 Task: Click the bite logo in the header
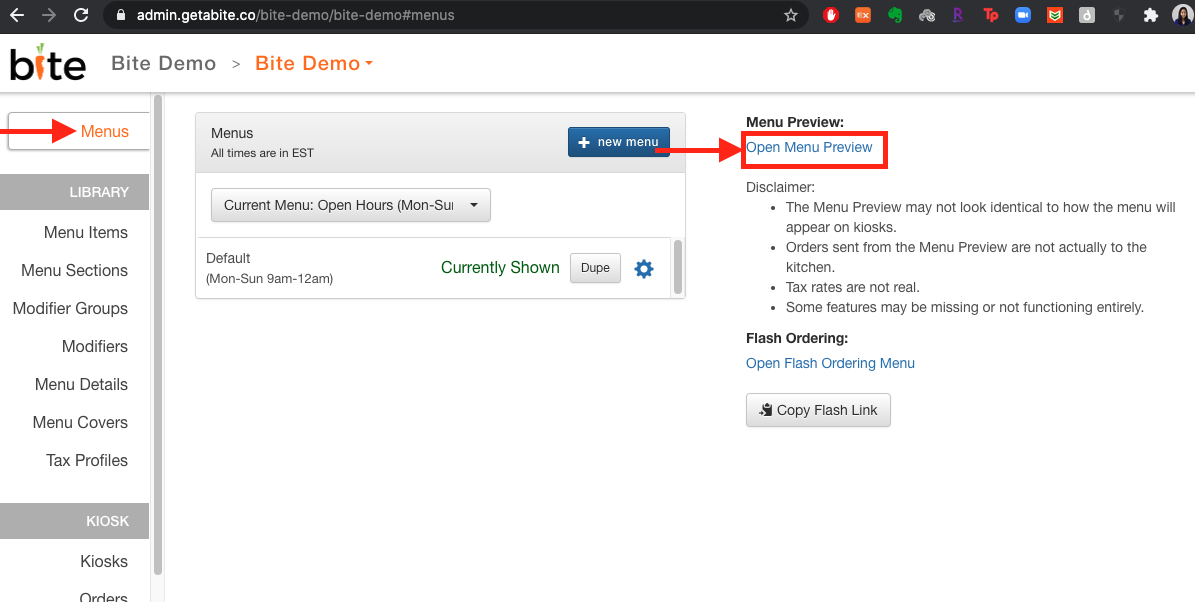coord(46,62)
